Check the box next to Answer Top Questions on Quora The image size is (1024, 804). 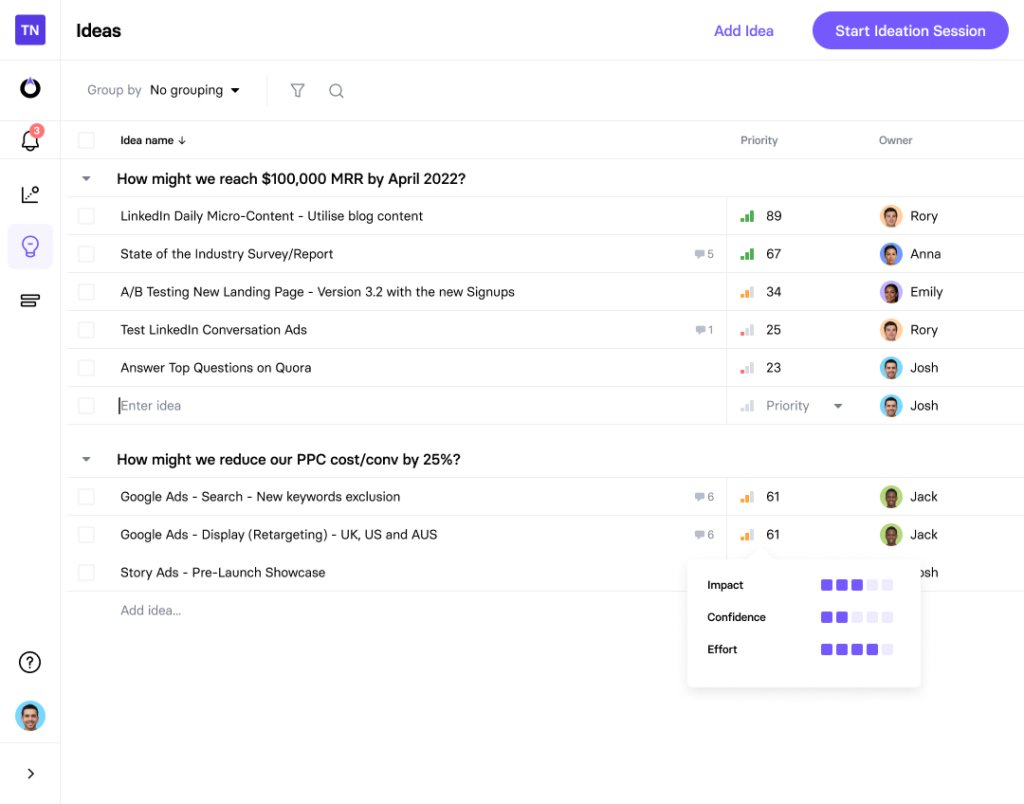click(x=86, y=368)
